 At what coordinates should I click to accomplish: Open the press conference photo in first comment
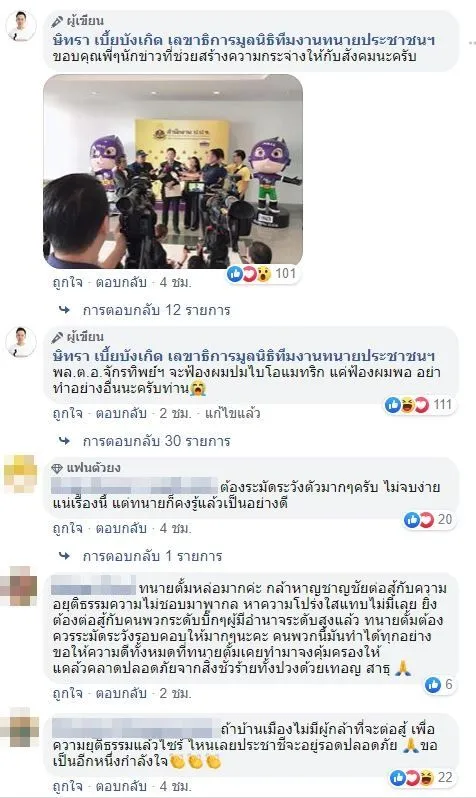(173, 171)
